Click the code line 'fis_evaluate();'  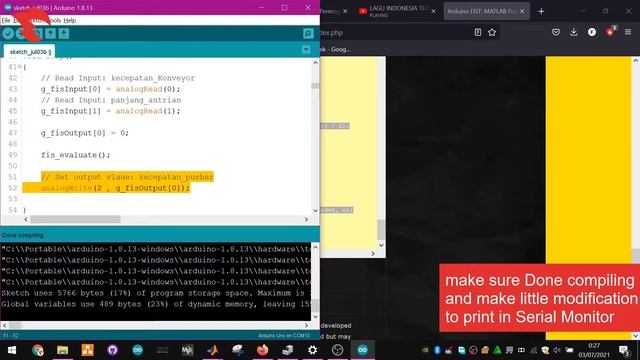pos(76,155)
